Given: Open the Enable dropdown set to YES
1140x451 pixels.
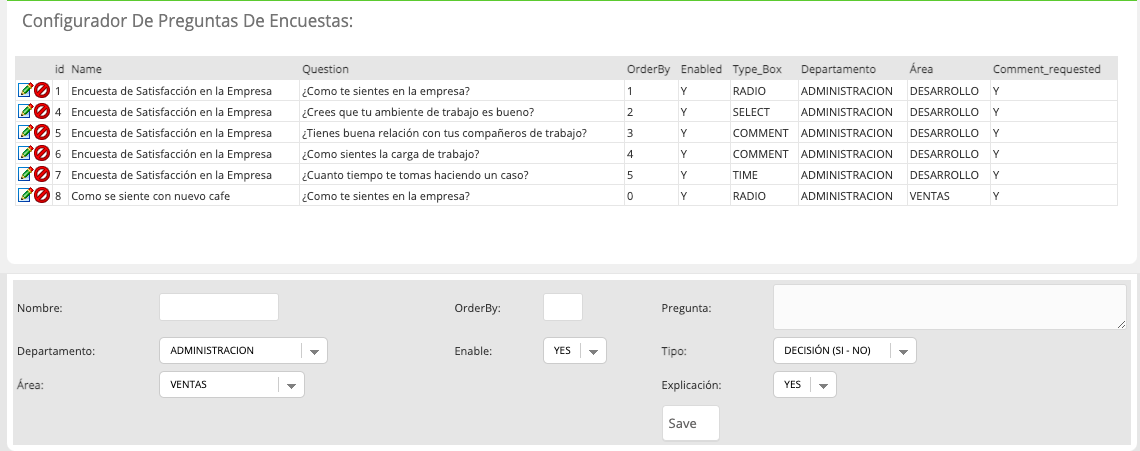Looking at the screenshot, I should pyautogui.click(x=574, y=351).
